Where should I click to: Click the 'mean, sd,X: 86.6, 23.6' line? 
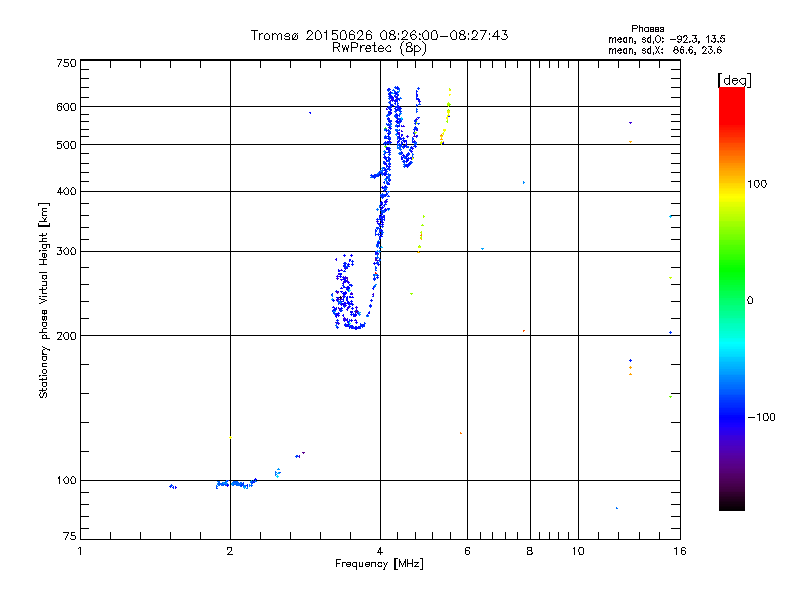tap(665, 50)
